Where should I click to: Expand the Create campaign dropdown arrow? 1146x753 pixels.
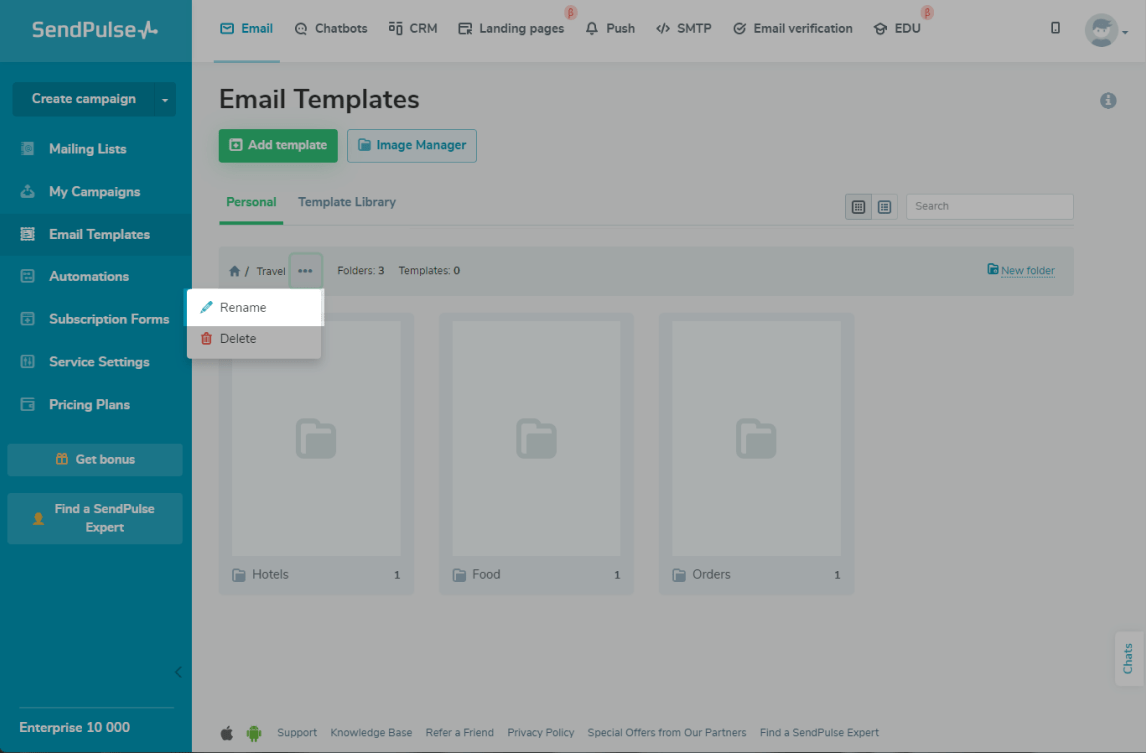coord(165,99)
